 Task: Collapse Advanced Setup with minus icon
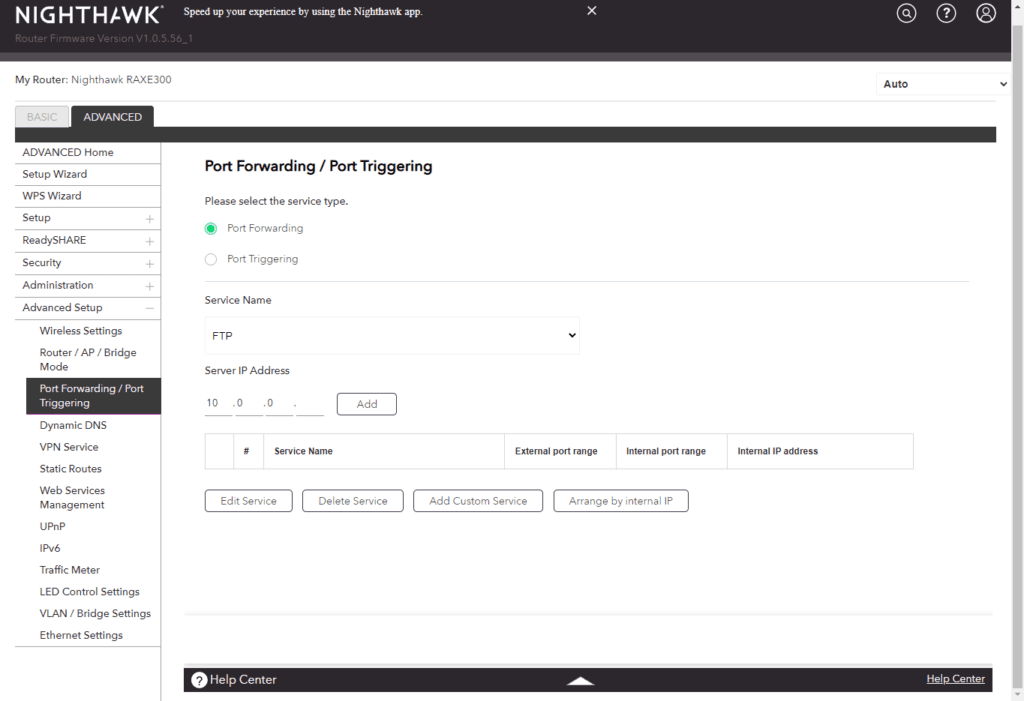point(150,308)
